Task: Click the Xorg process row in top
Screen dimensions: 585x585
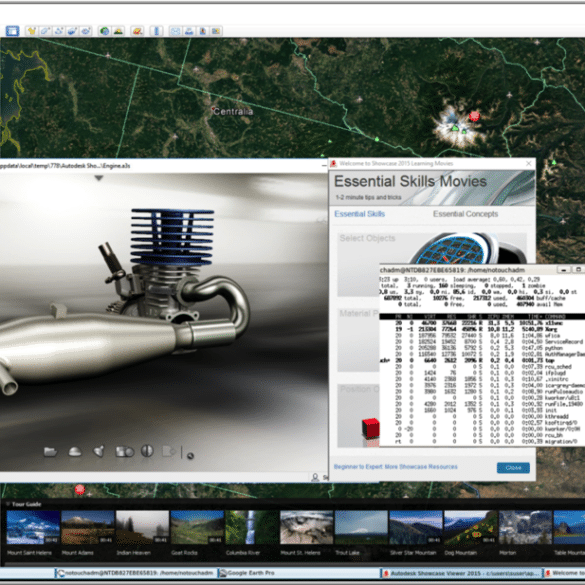Action: (482, 329)
